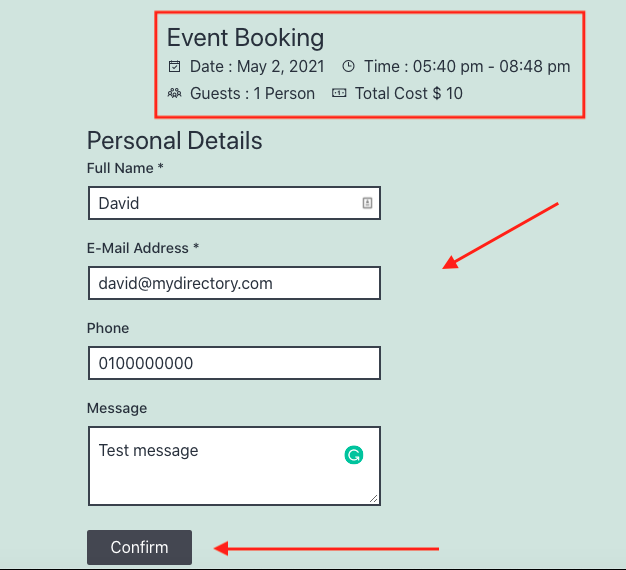The width and height of the screenshot is (626, 570).
Task: Click the calendar icon beside Date
Action: [174, 66]
